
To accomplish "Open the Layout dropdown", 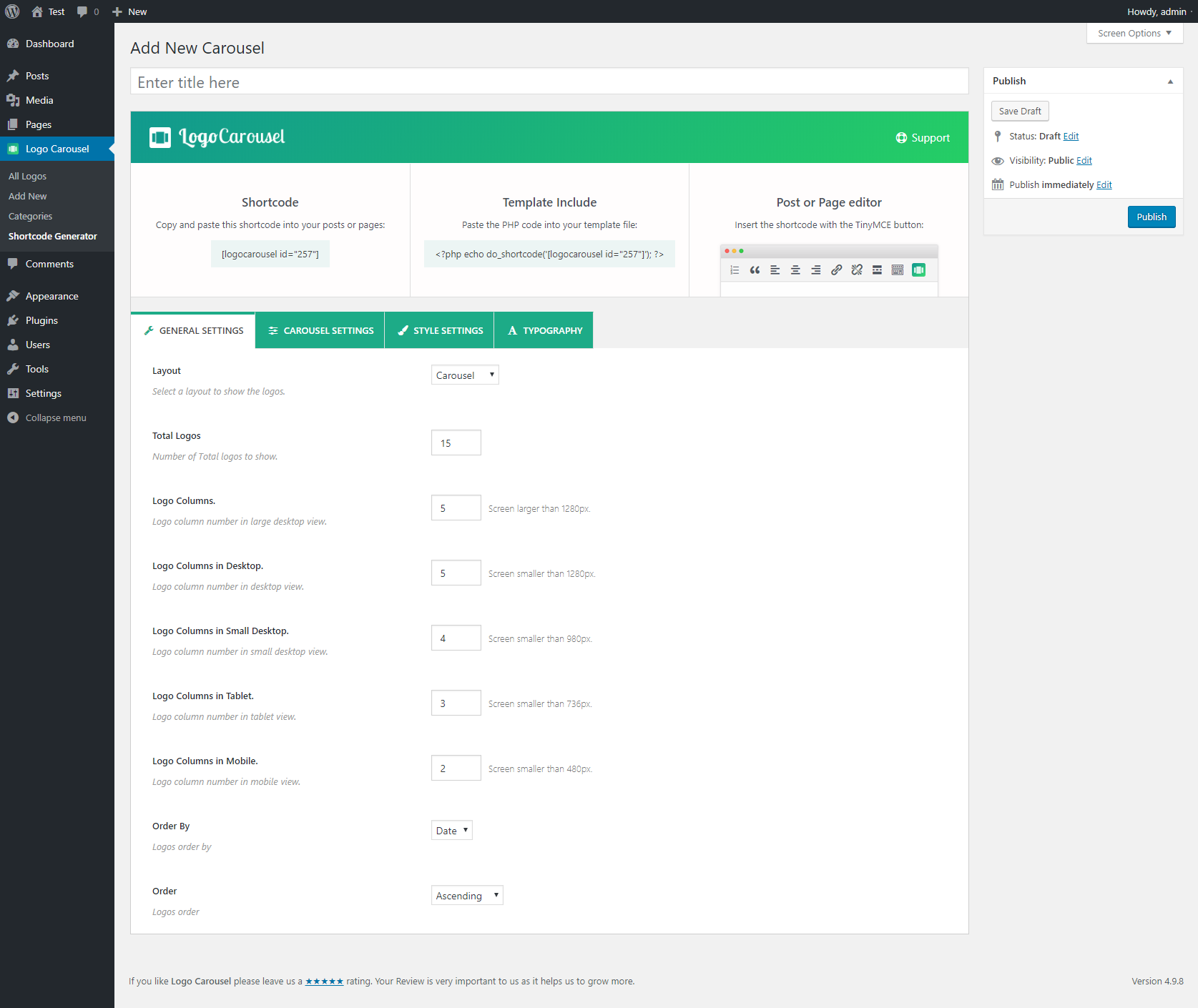I will point(464,375).
